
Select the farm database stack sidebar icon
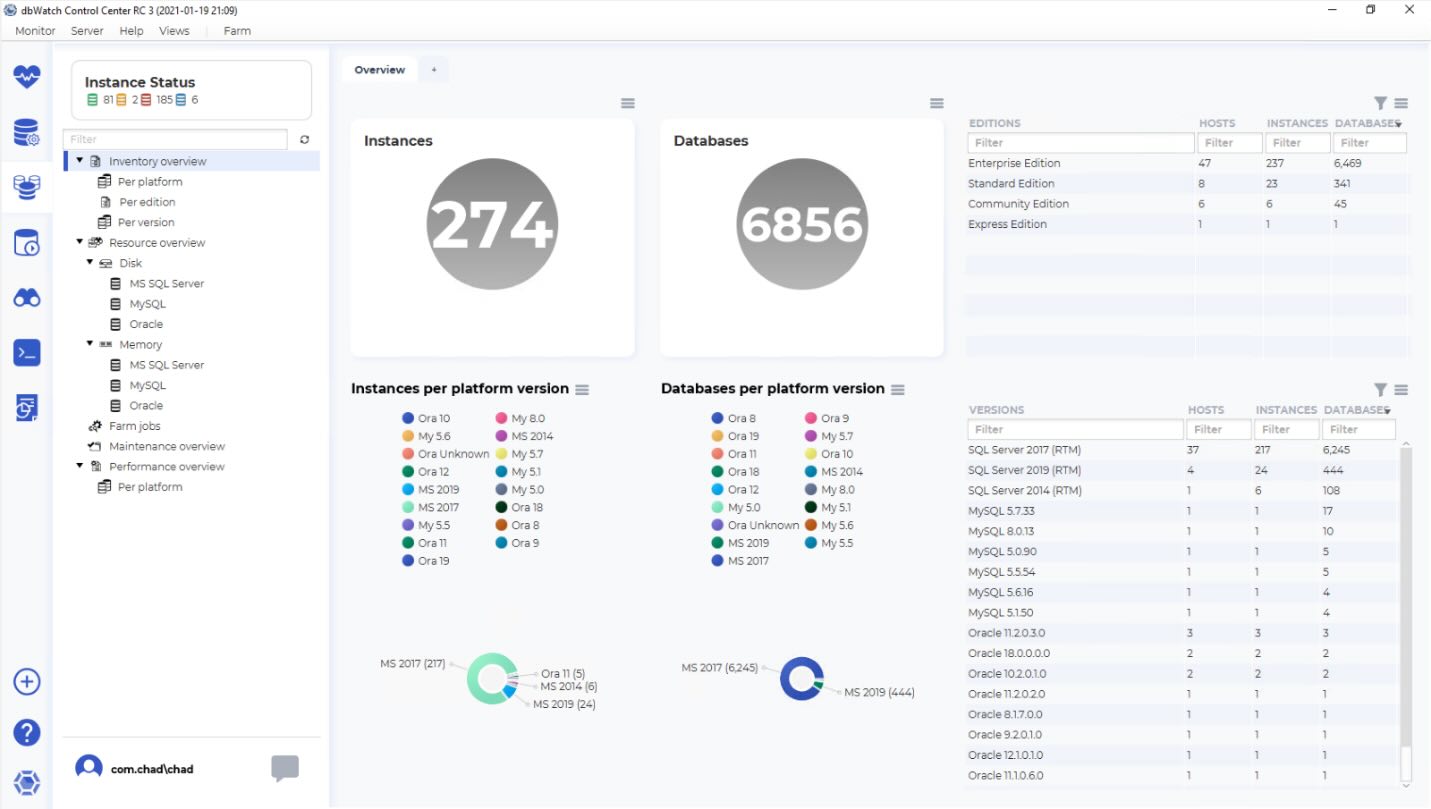pyautogui.click(x=27, y=187)
